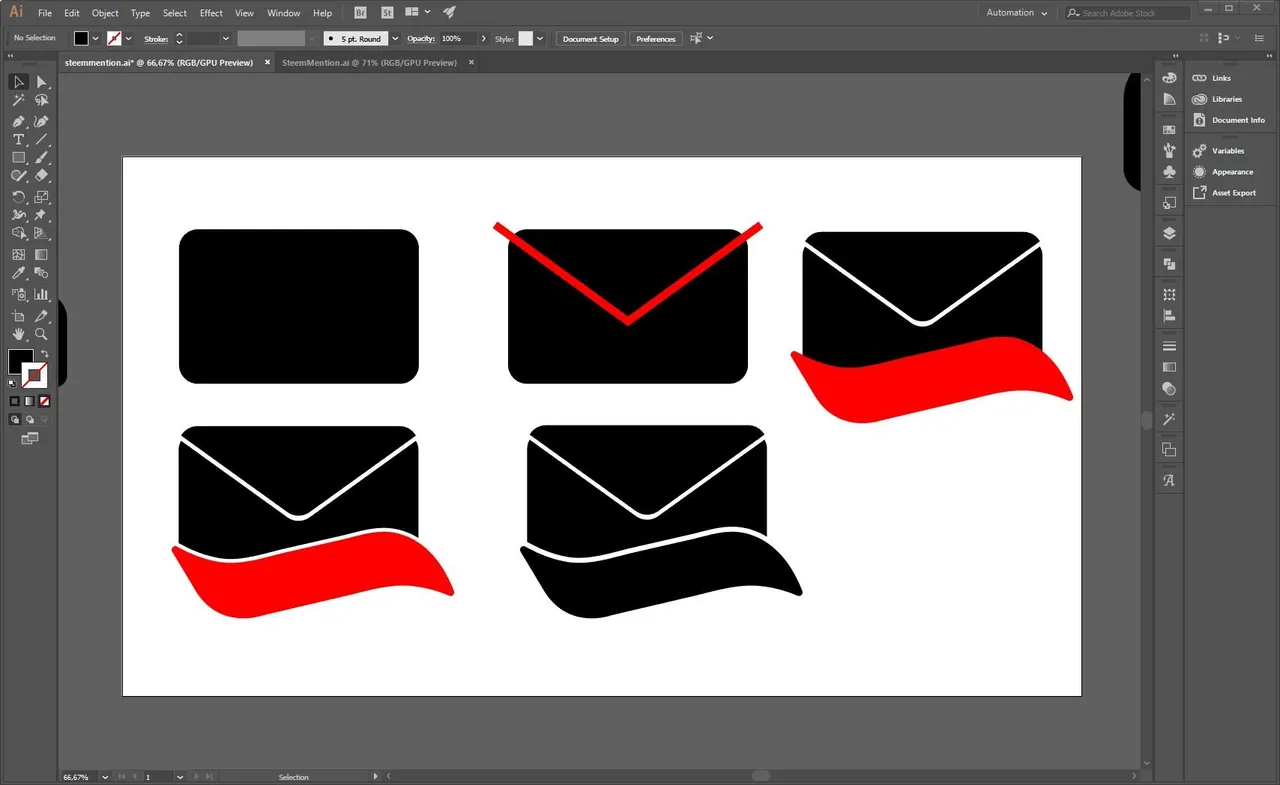1280x785 pixels.
Task: Enable Draw Normal mode
Action: 14,420
